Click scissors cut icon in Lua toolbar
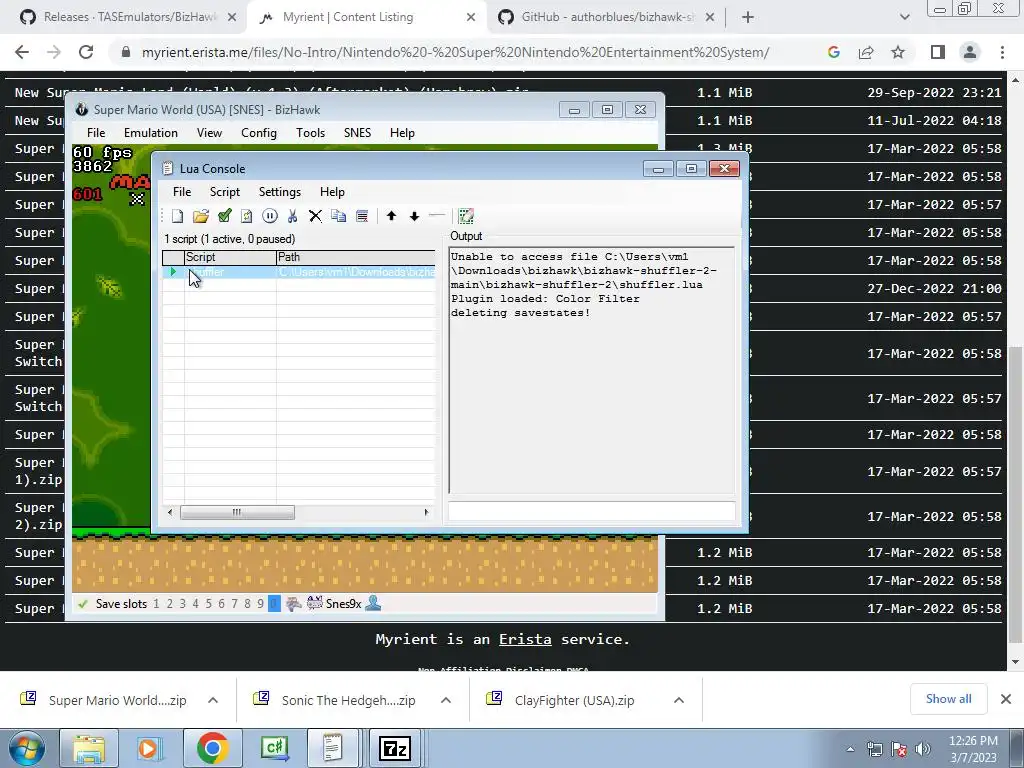1024x768 pixels. click(x=293, y=216)
